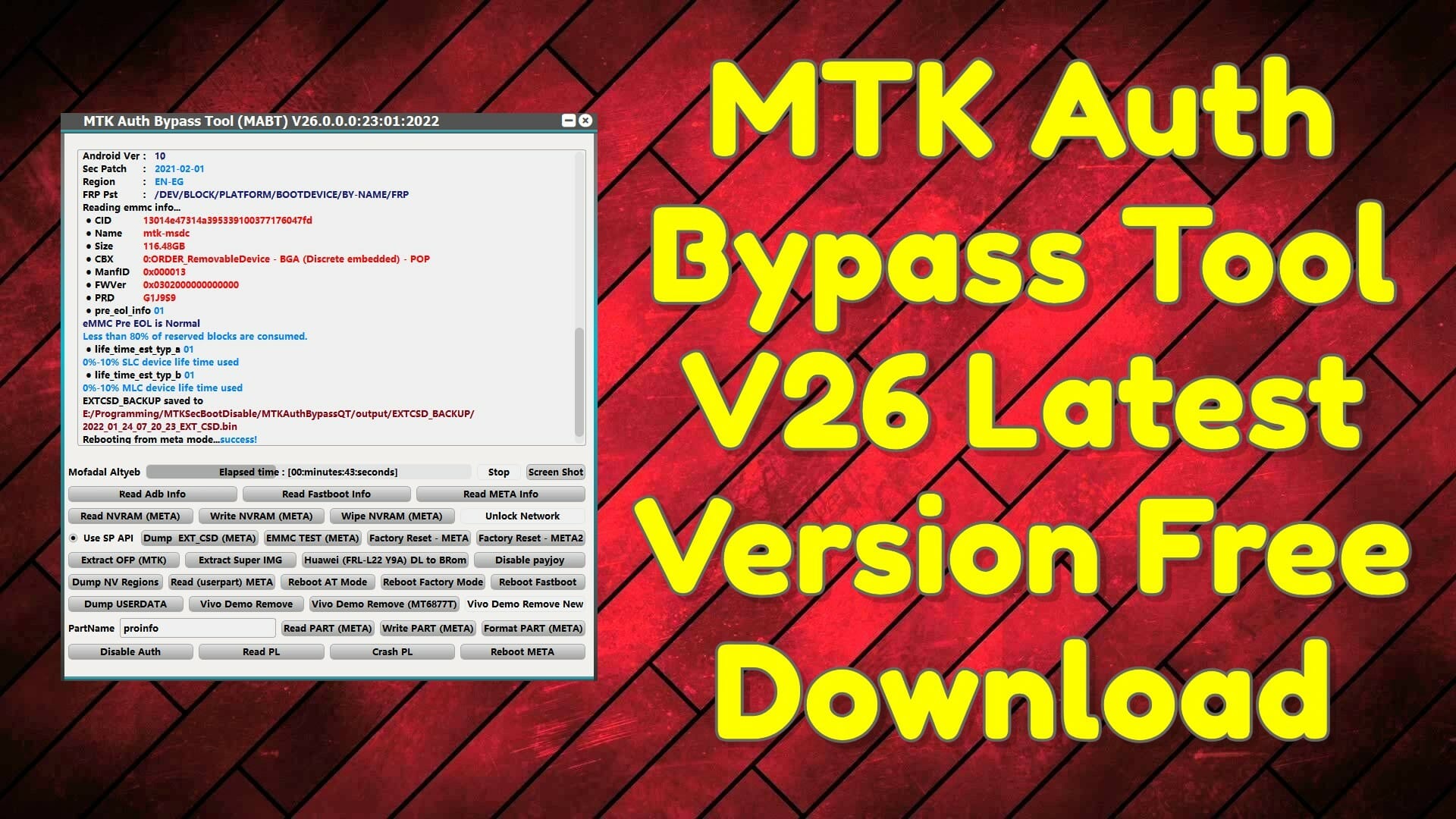The image size is (1456, 819).
Task: Click the Crash PL button
Action: pyautogui.click(x=391, y=651)
